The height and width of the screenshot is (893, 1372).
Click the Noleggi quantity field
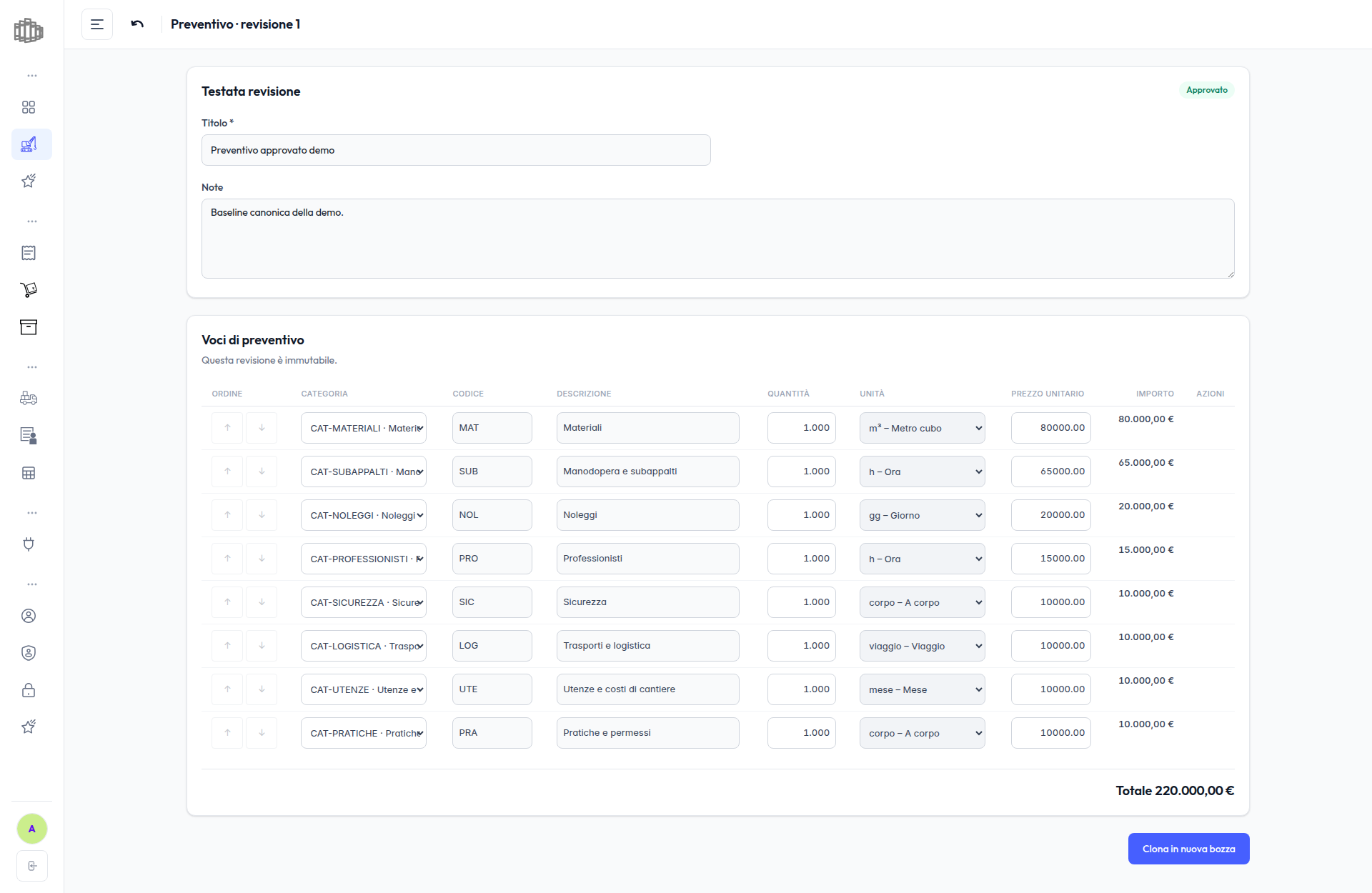coord(802,515)
